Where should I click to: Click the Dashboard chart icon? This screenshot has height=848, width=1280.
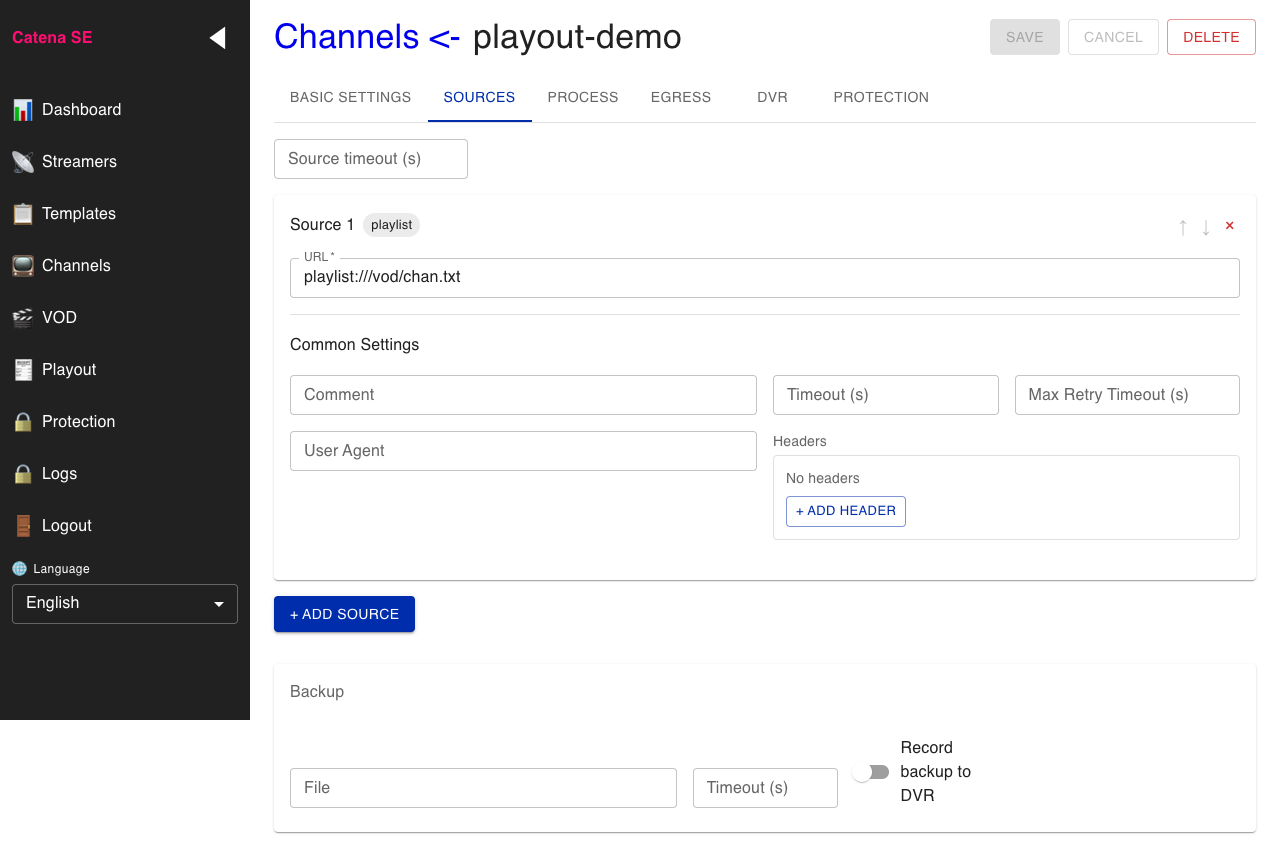click(22, 110)
